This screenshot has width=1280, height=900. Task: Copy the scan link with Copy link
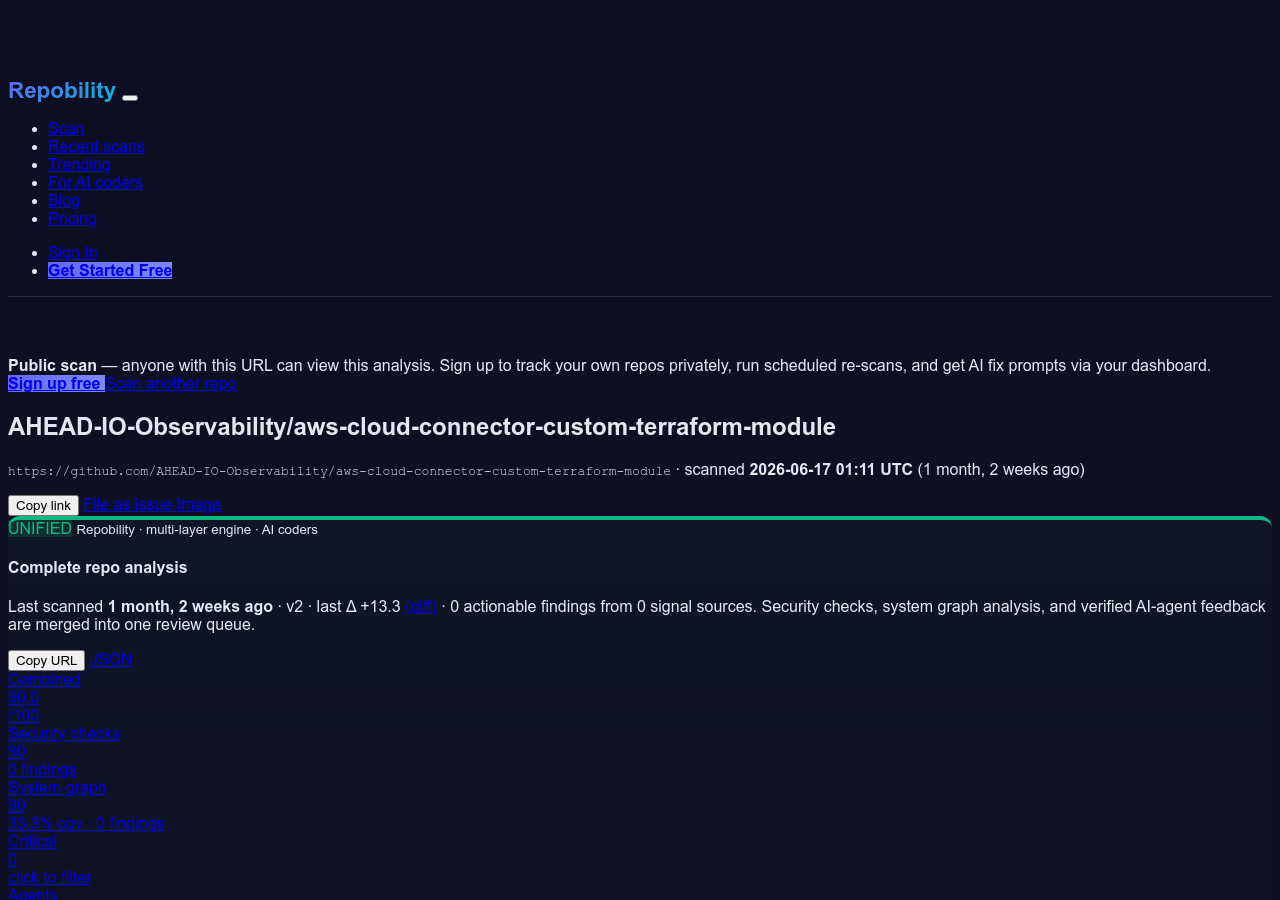coord(43,505)
